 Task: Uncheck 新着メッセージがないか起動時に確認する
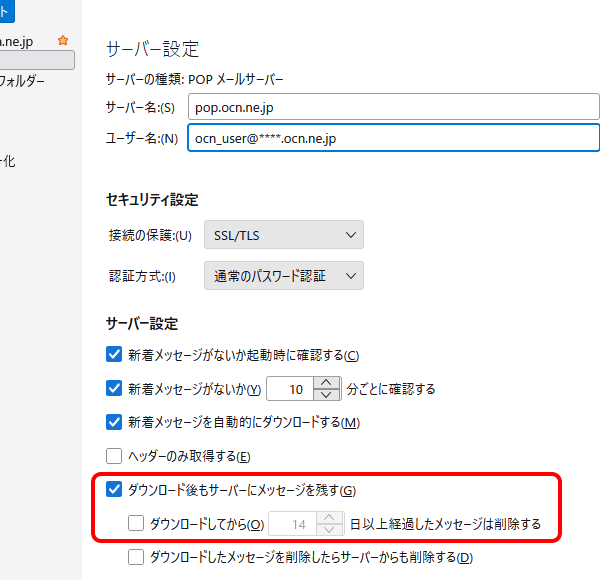pyautogui.click(x=114, y=354)
